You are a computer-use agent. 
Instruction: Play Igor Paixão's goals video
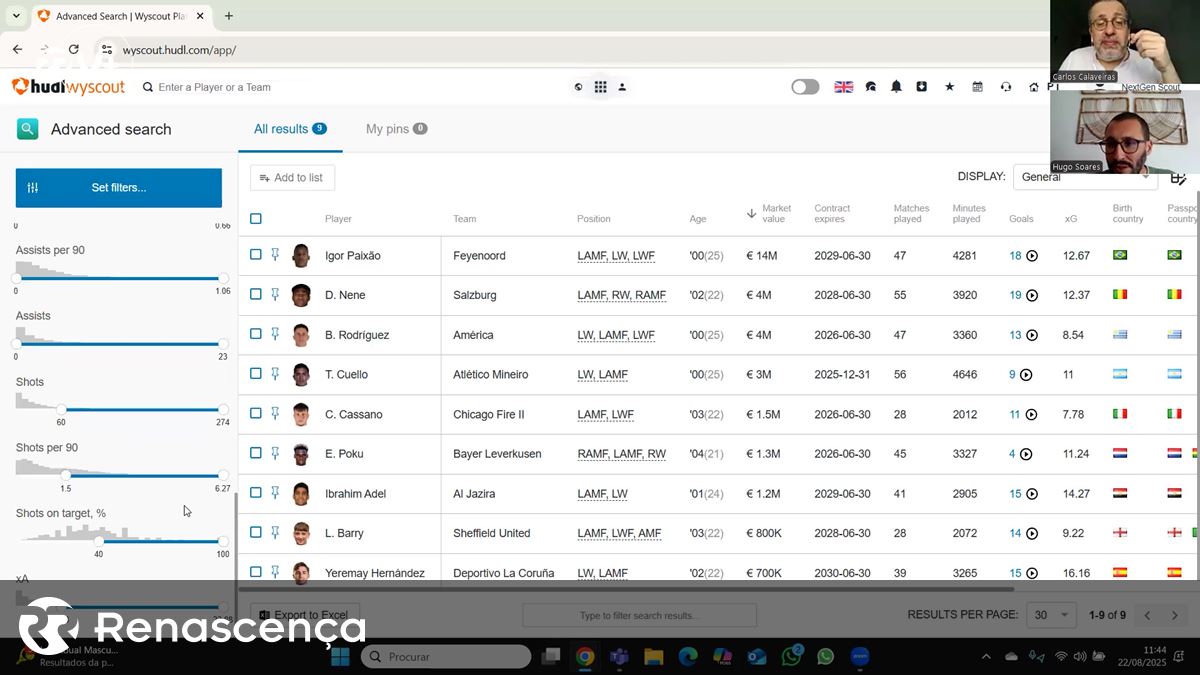point(1032,256)
